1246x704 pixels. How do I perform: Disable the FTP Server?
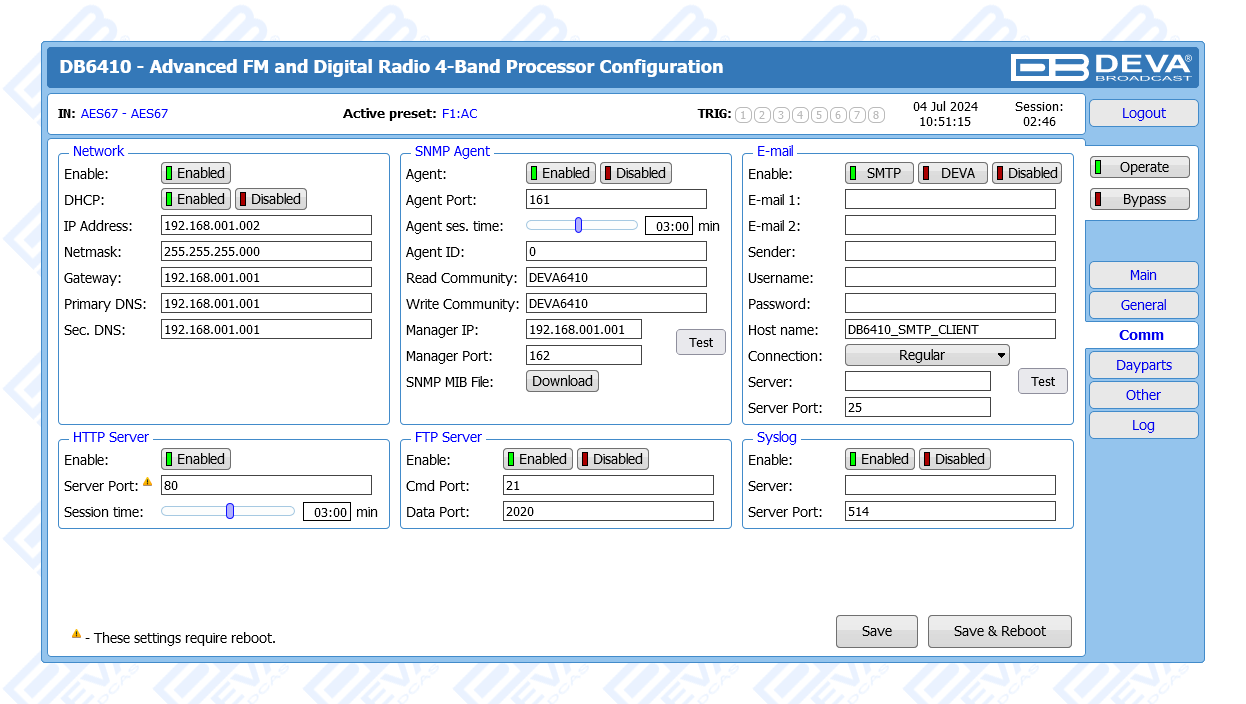coord(612,459)
